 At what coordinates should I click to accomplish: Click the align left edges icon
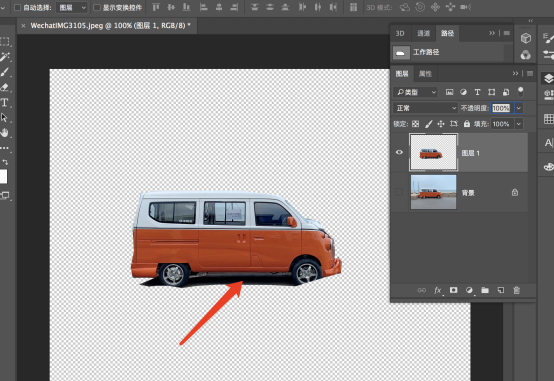point(204,7)
